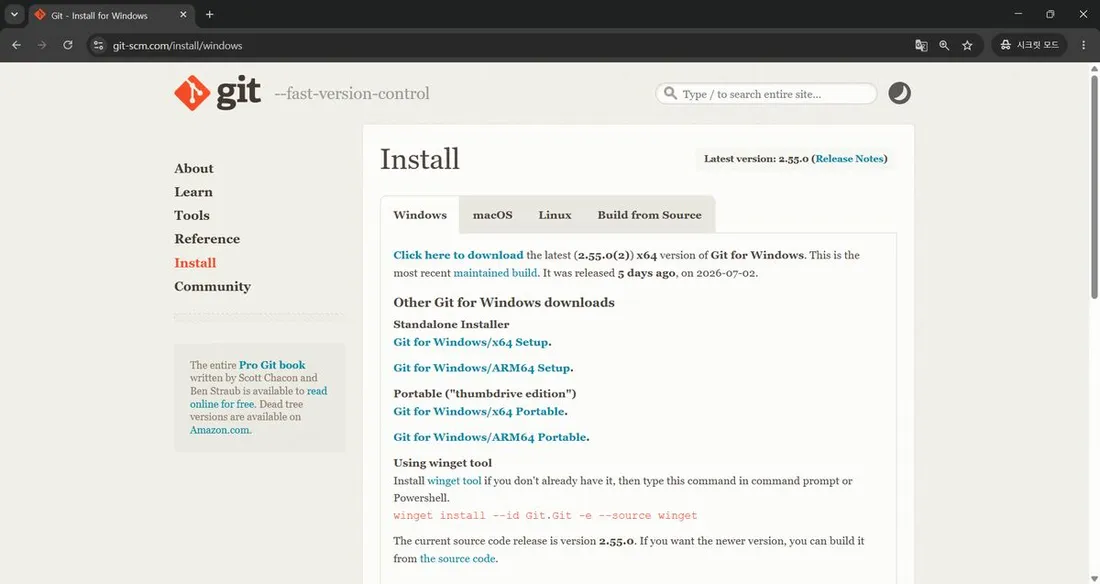
Task: Click the Release Notes link
Action: [x=850, y=159]
